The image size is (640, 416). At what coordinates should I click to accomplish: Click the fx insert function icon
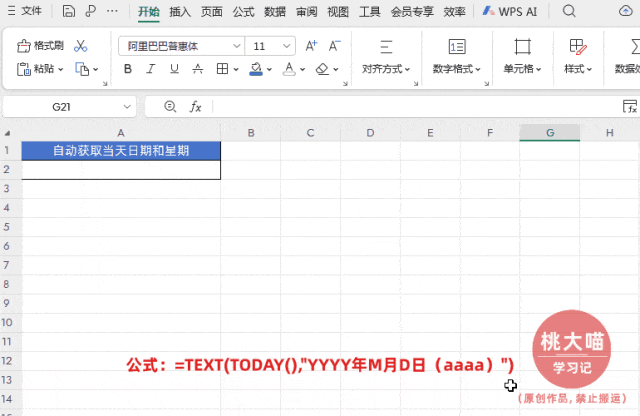[x=196, y=107]
